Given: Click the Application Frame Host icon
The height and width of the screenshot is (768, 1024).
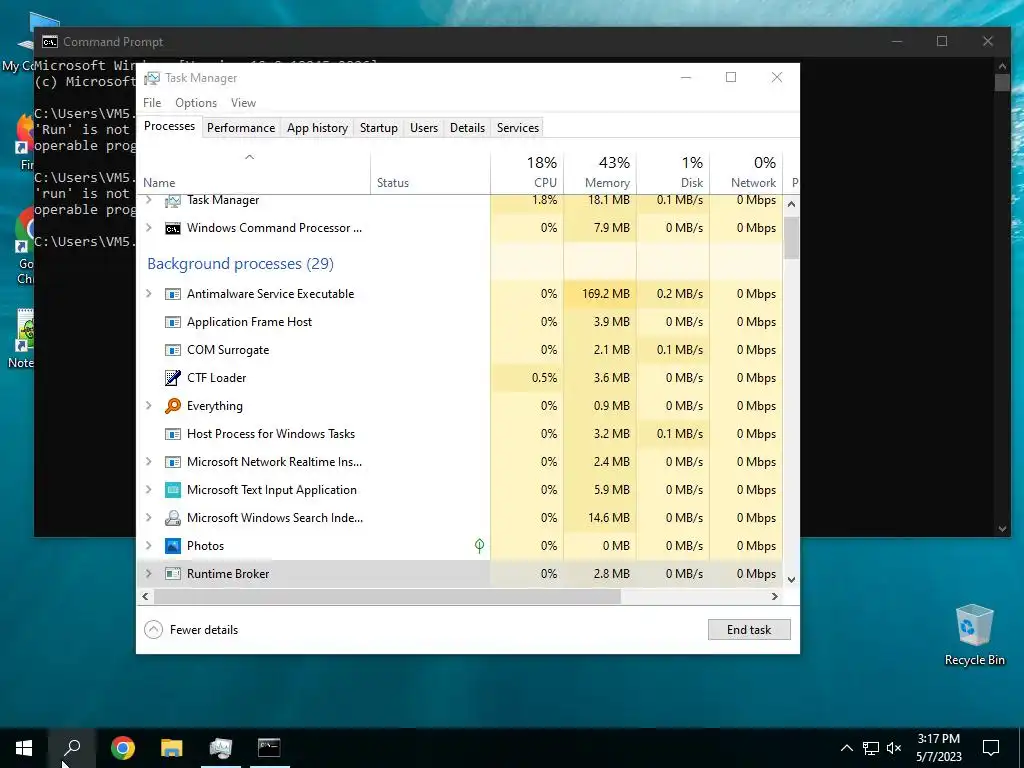Looking at the screenshot, I should 172,323.
